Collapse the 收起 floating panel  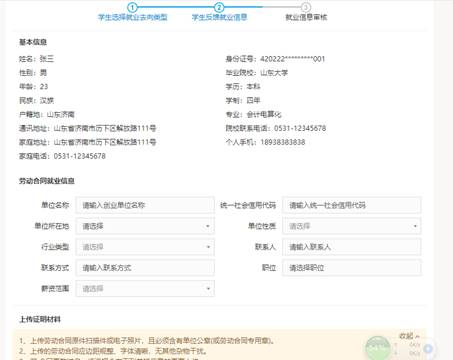click(409, 336)
